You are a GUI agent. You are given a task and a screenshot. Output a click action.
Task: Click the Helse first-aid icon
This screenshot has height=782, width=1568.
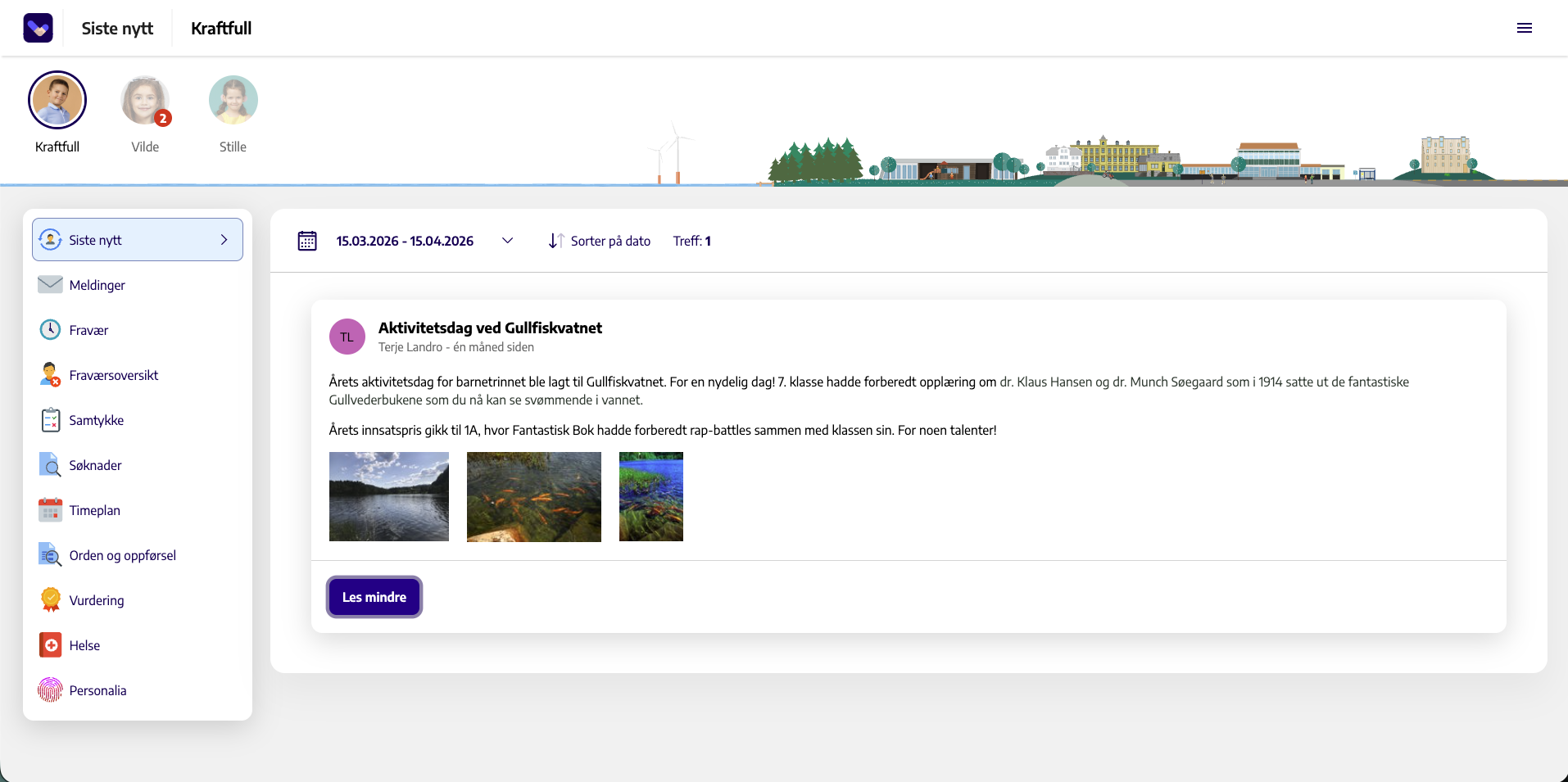(x=50, y=644)
